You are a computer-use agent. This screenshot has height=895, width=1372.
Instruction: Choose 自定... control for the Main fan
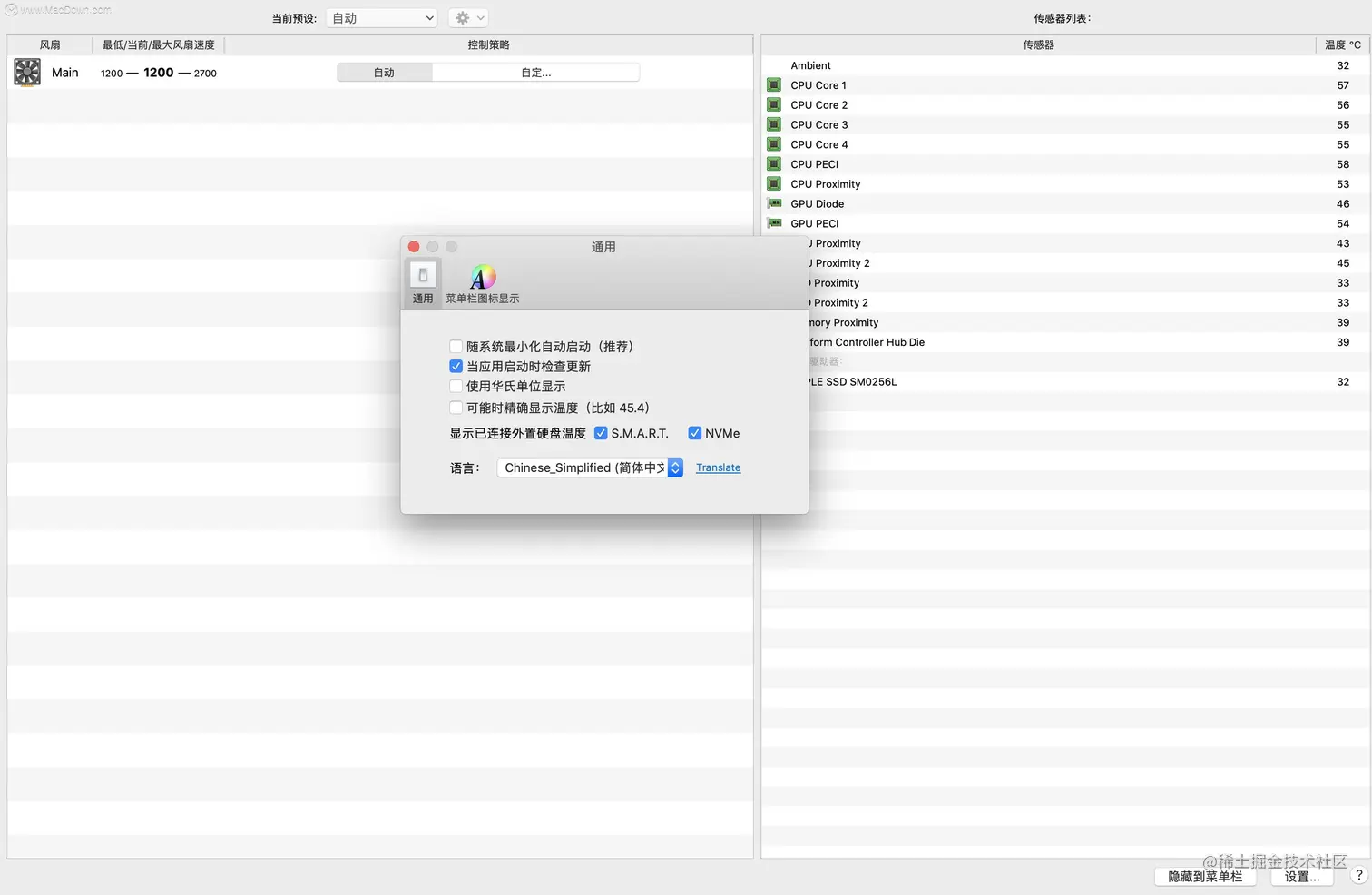(x=536, y=73)
